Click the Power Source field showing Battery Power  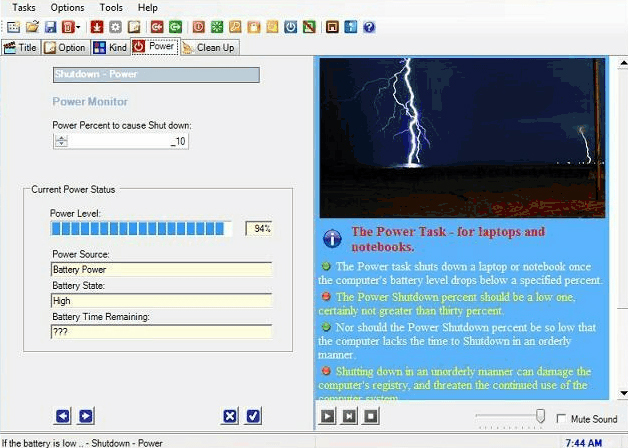[x=161, y=269]
